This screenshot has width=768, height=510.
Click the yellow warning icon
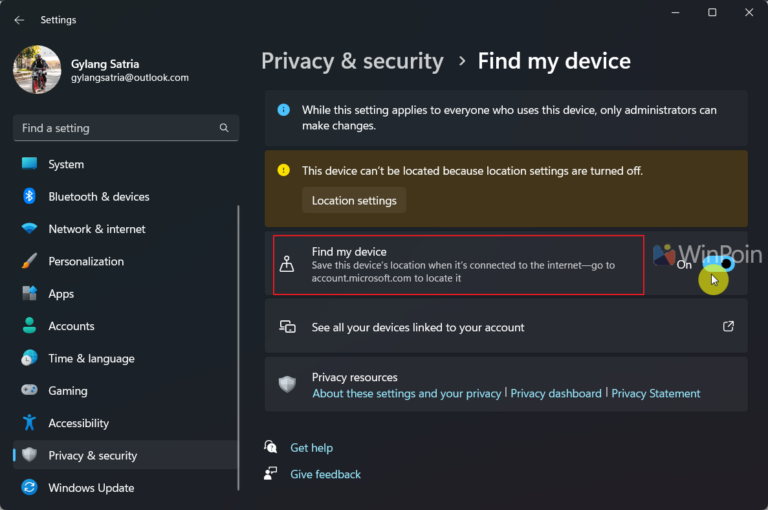pyautogui.click(x=284, y=170)
